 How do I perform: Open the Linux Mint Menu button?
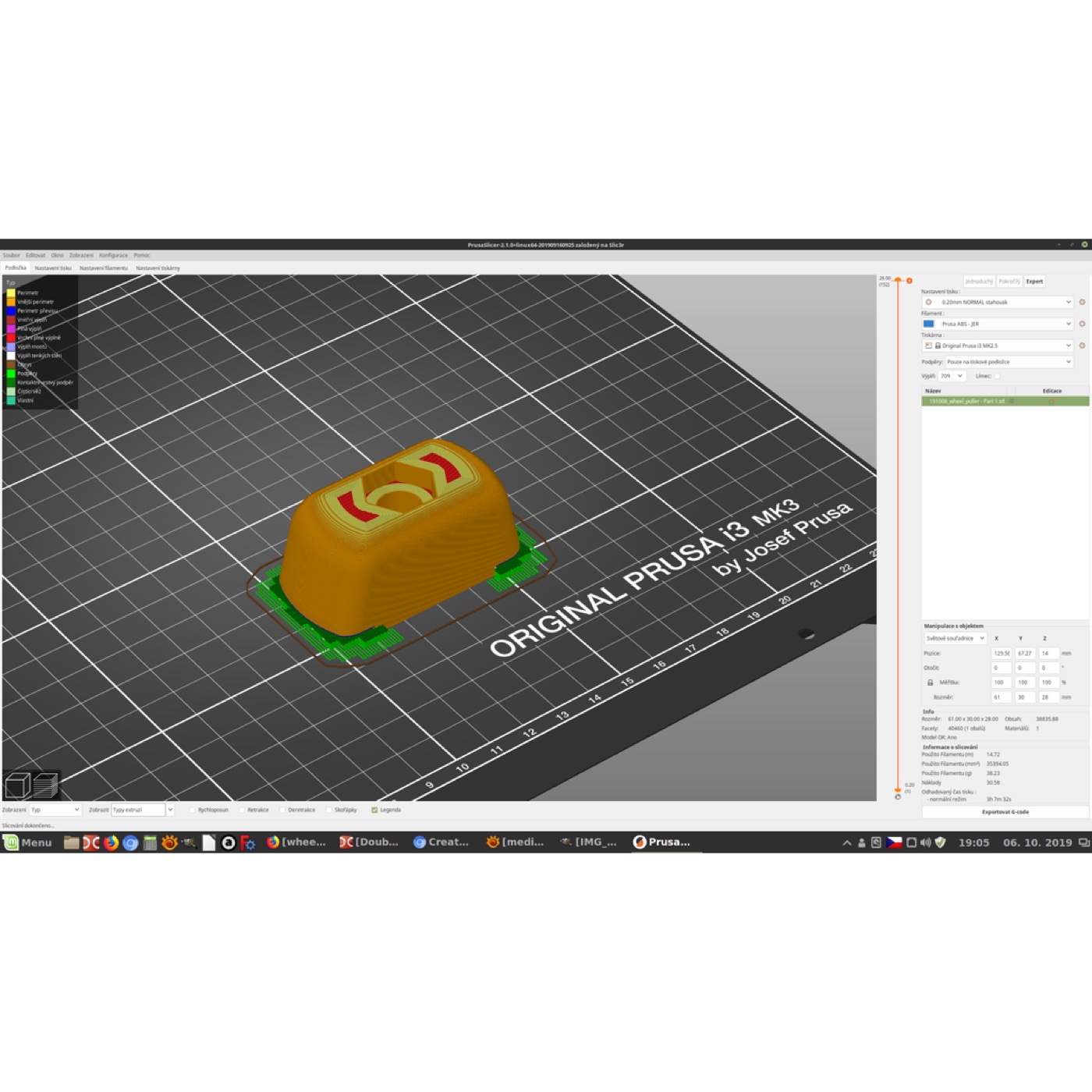pos(27,842)
